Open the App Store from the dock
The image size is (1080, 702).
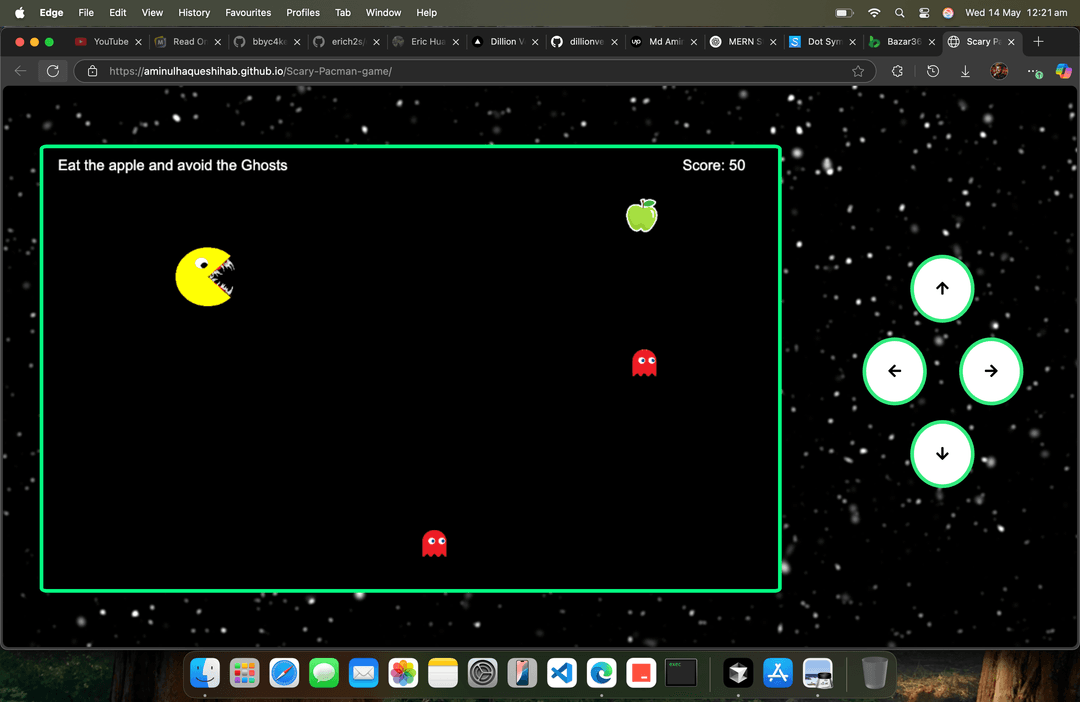click(x=778, y=673)
